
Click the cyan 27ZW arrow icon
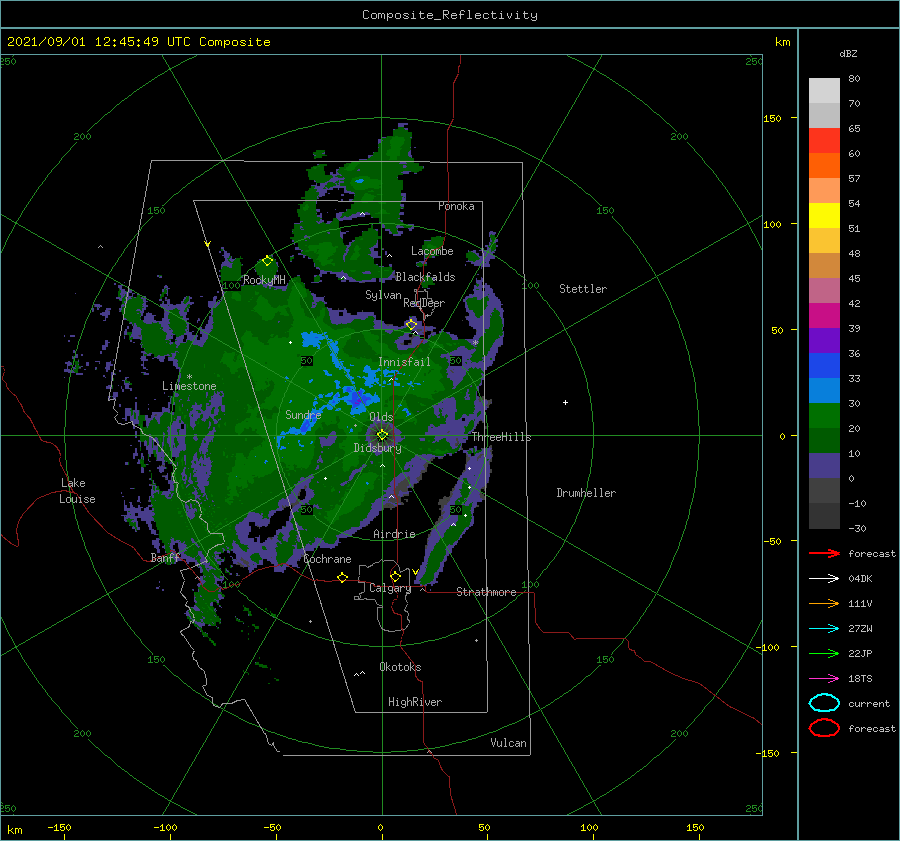pos(824,629)
